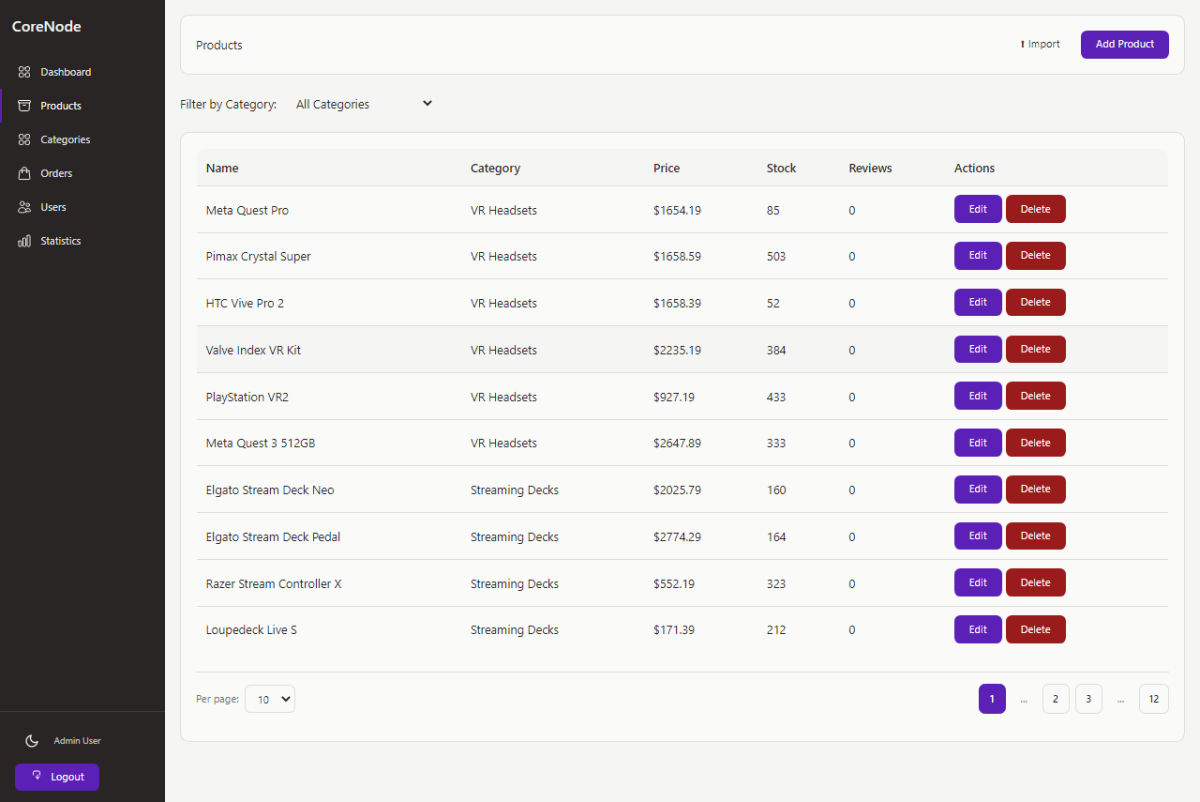Toggle dark mode with the moon icon
This screenshot has width=1200, height=802.
[32, 741]
